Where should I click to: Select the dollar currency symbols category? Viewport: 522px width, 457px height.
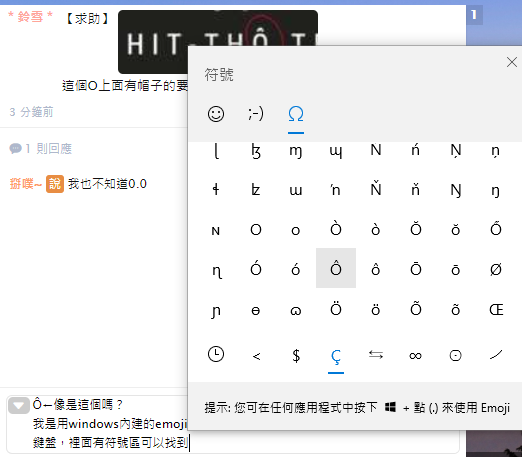[x=296, y=355]
